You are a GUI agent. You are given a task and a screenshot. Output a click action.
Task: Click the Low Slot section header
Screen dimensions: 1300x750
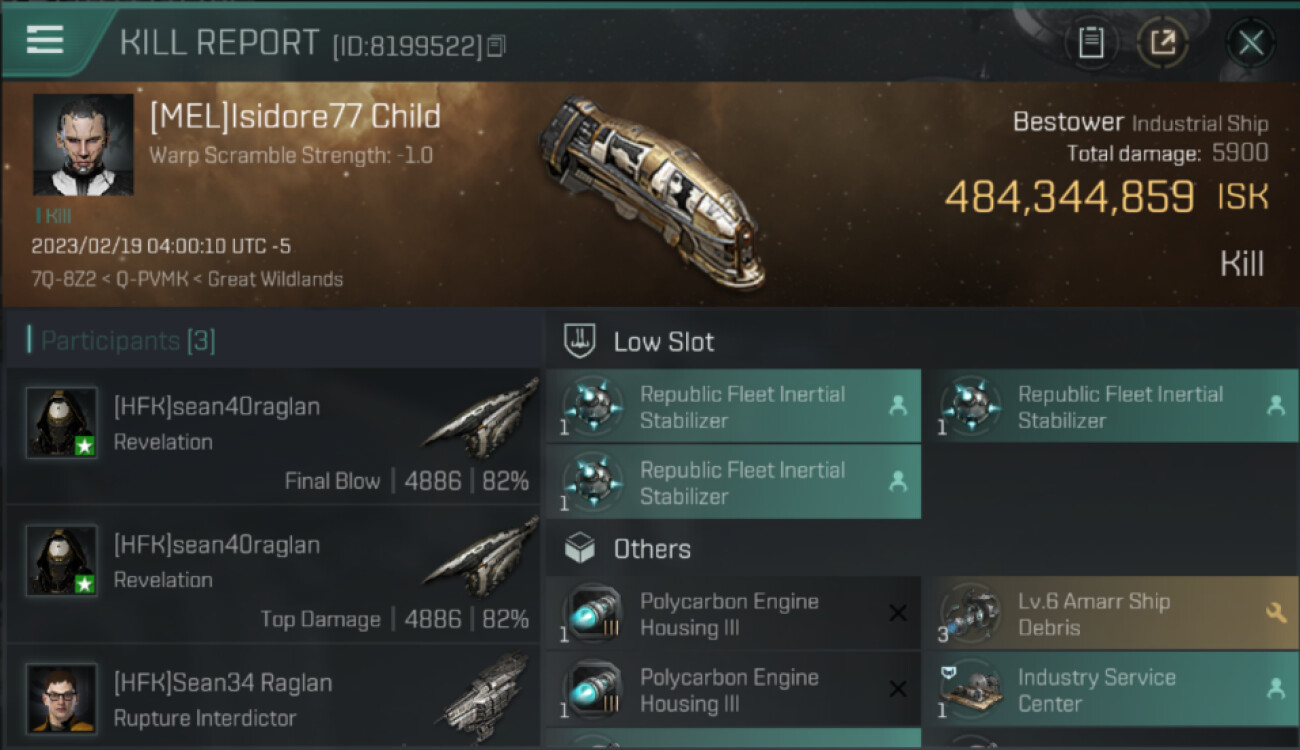click(x=664, y=342)
